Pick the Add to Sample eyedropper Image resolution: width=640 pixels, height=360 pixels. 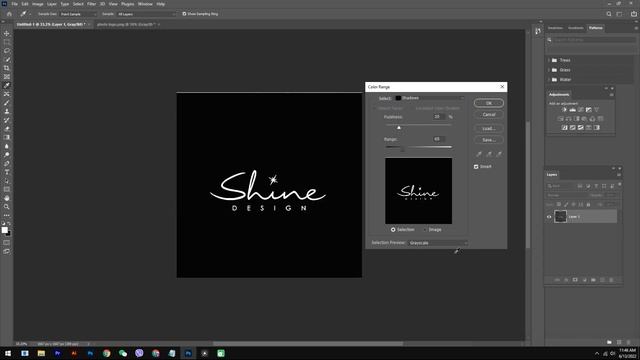489,154
